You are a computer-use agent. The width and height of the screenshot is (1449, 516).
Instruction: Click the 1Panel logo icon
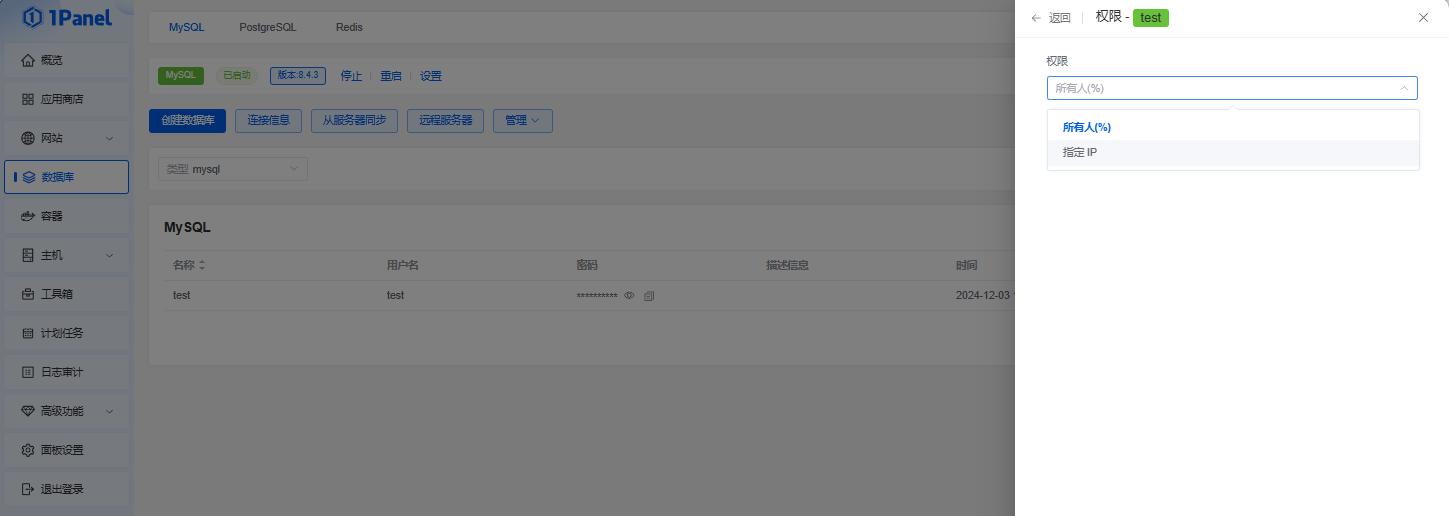point(32,17)
